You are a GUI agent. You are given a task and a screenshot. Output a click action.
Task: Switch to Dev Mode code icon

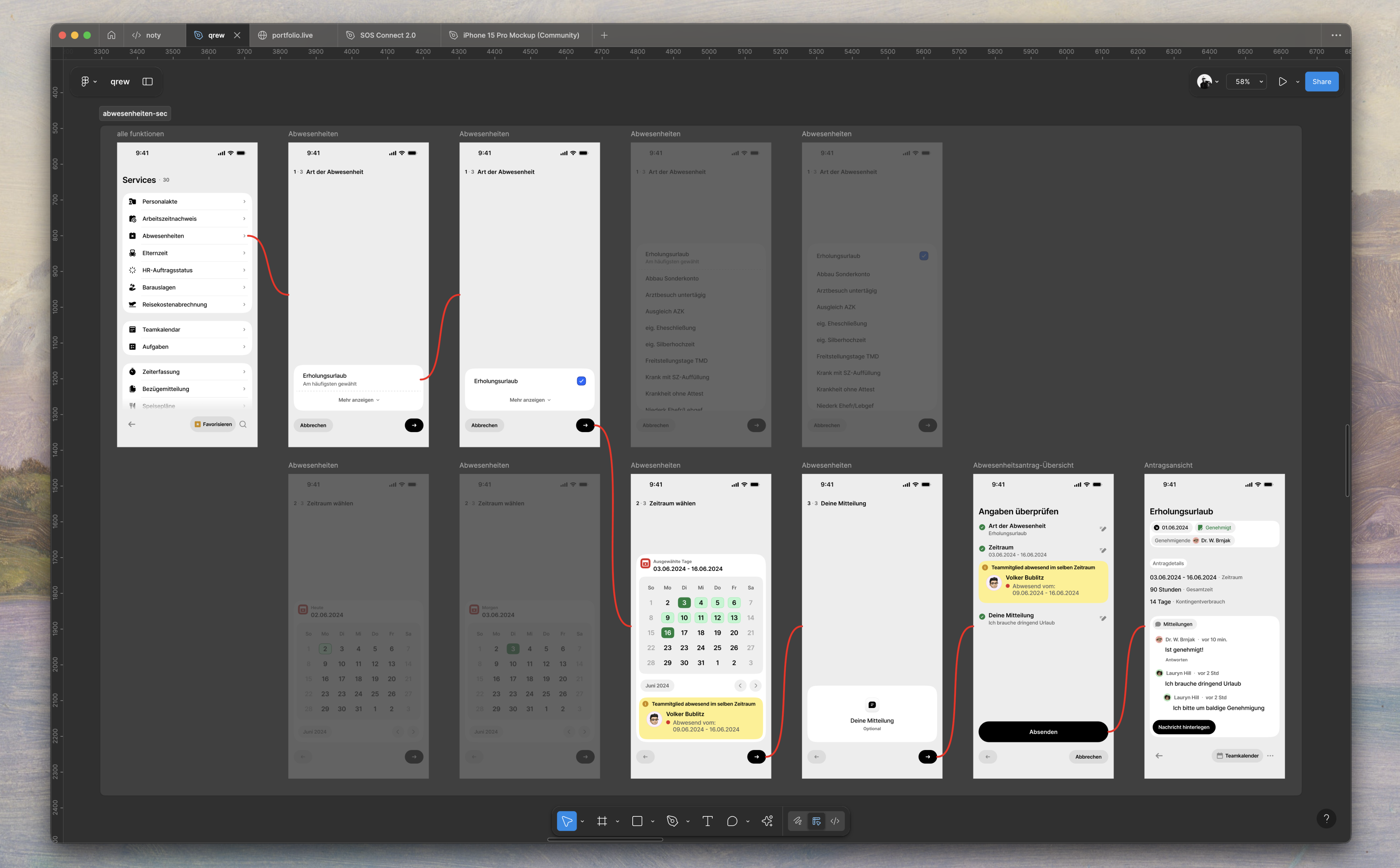(x=835, y=821)
